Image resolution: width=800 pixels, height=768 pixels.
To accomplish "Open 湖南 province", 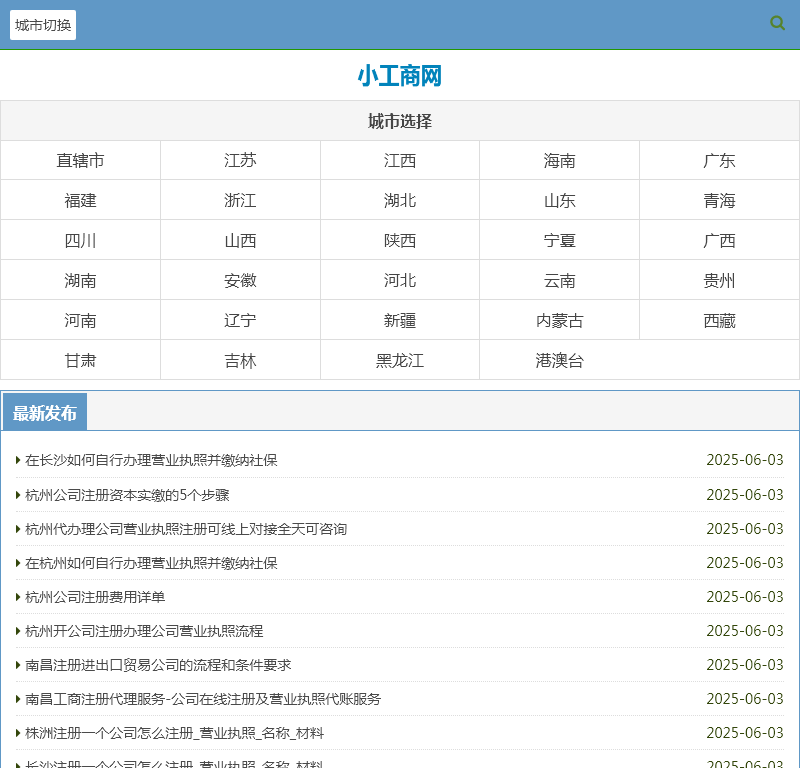I will point(80,281).
